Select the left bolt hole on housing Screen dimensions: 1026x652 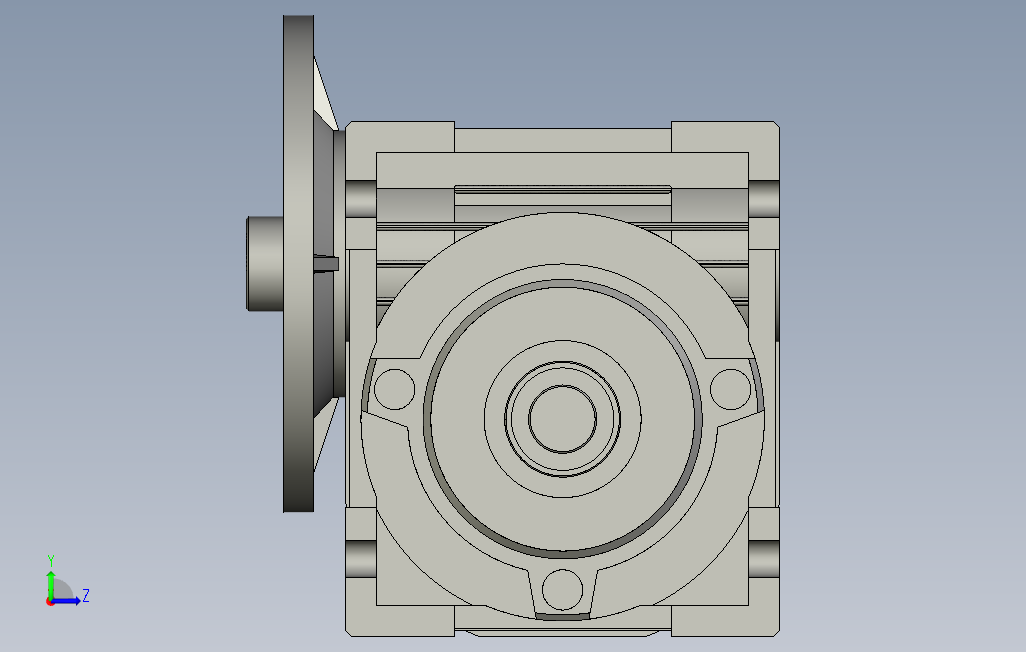pyautogui.click(x=395, y=389)
